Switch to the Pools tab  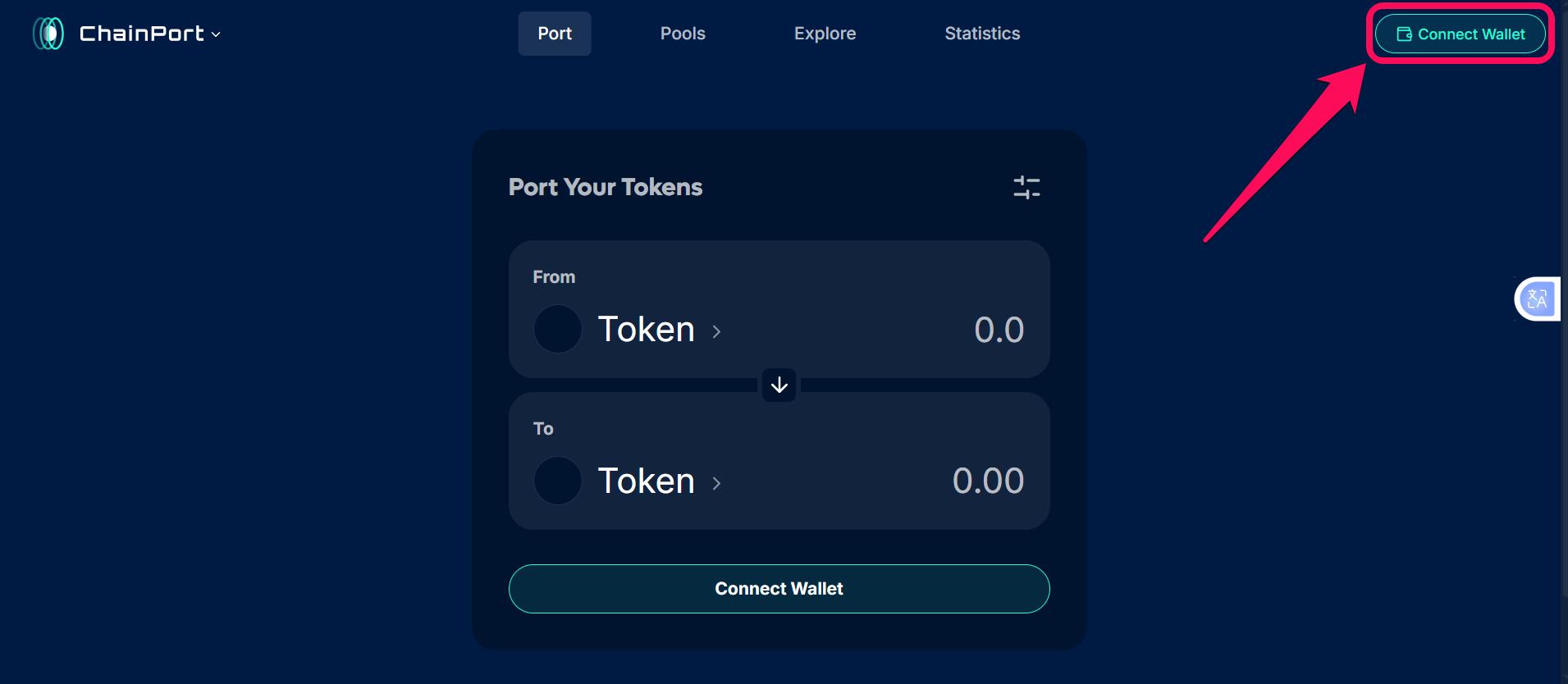(682, 34)
